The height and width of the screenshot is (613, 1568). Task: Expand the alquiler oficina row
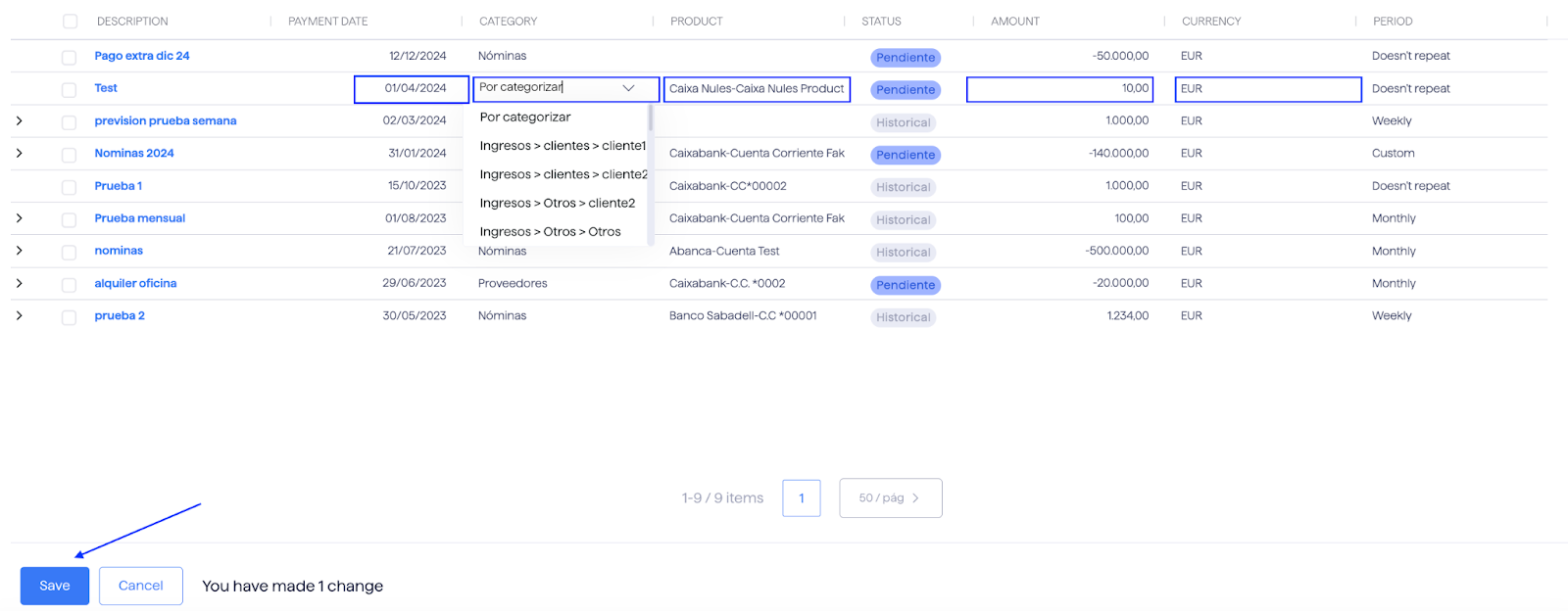tap(19, 283)
